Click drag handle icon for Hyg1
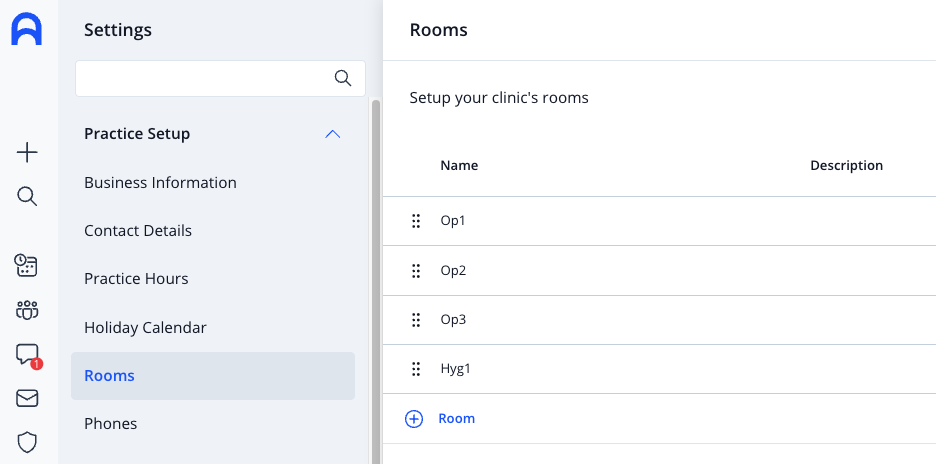The image size is (936, 464). 416,368
